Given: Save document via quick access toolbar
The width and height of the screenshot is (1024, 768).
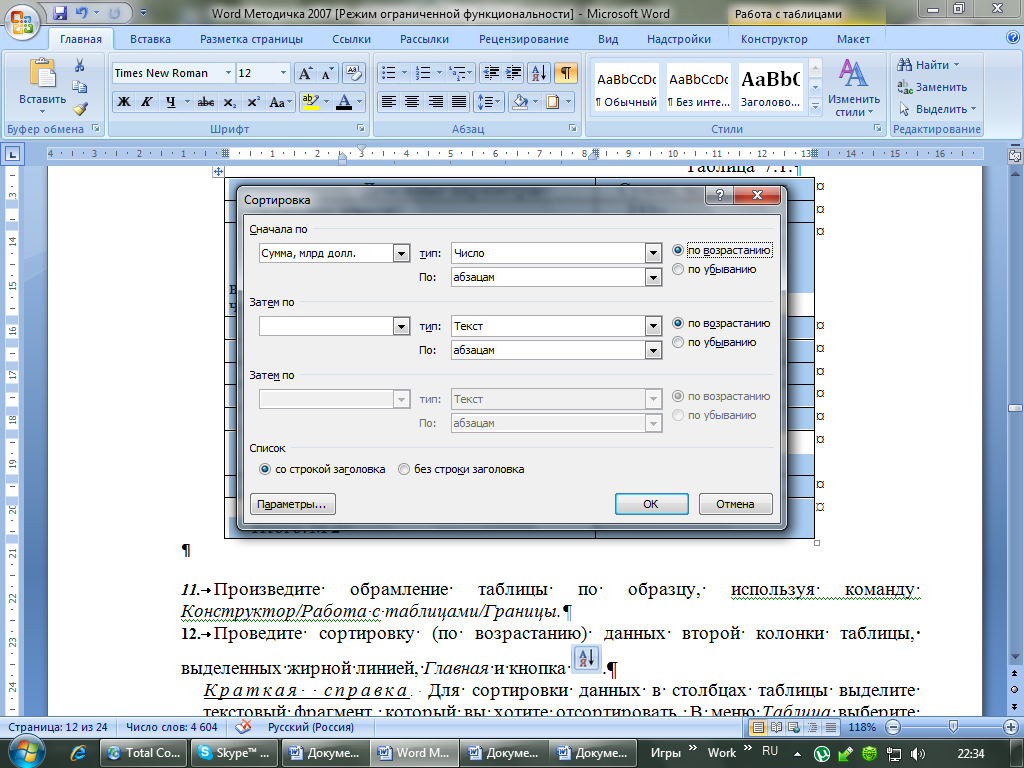Looking at the screenshot, I should pos(60,12).
